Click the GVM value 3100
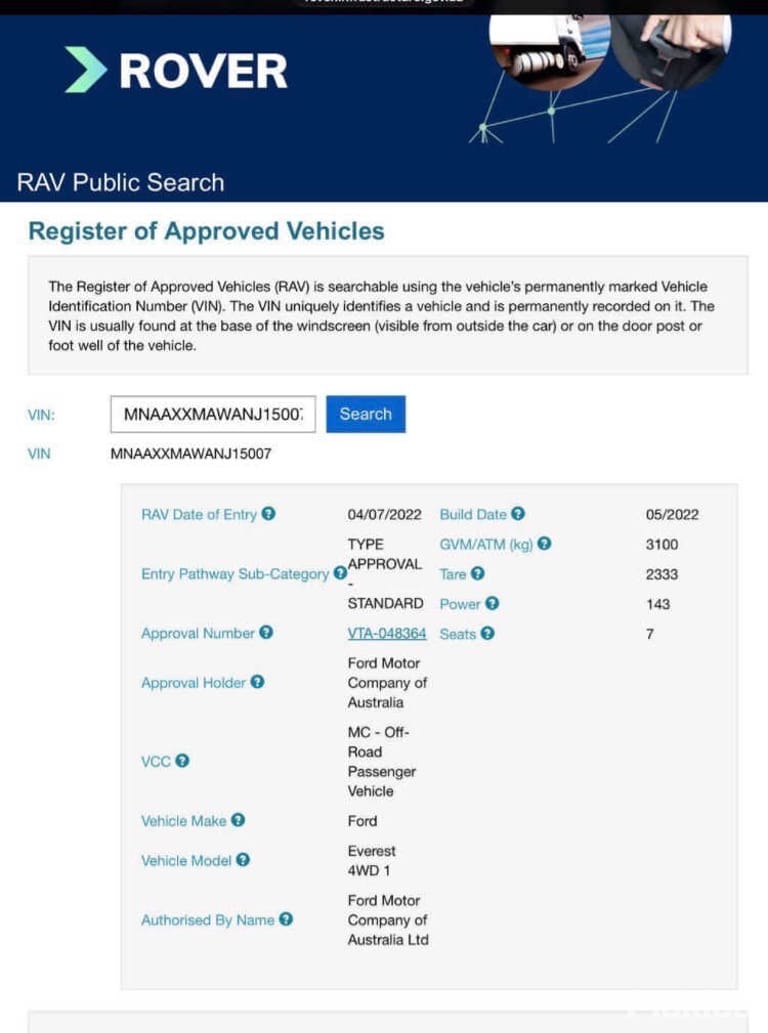The image size is (768, 1033). coord(662,544)
